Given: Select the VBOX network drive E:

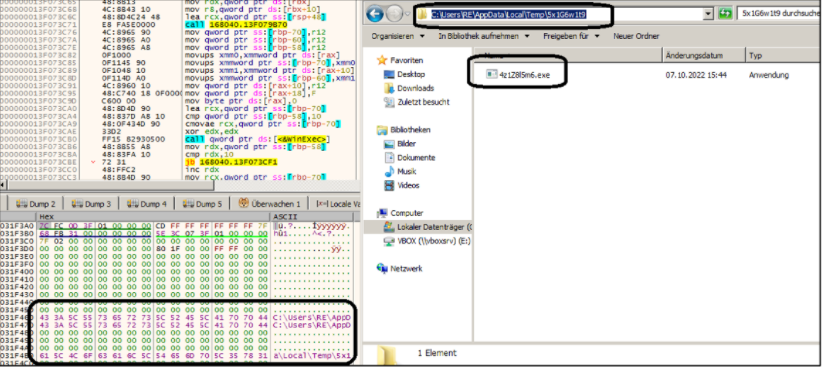Looking at the screenshot, I should [428, 241].
